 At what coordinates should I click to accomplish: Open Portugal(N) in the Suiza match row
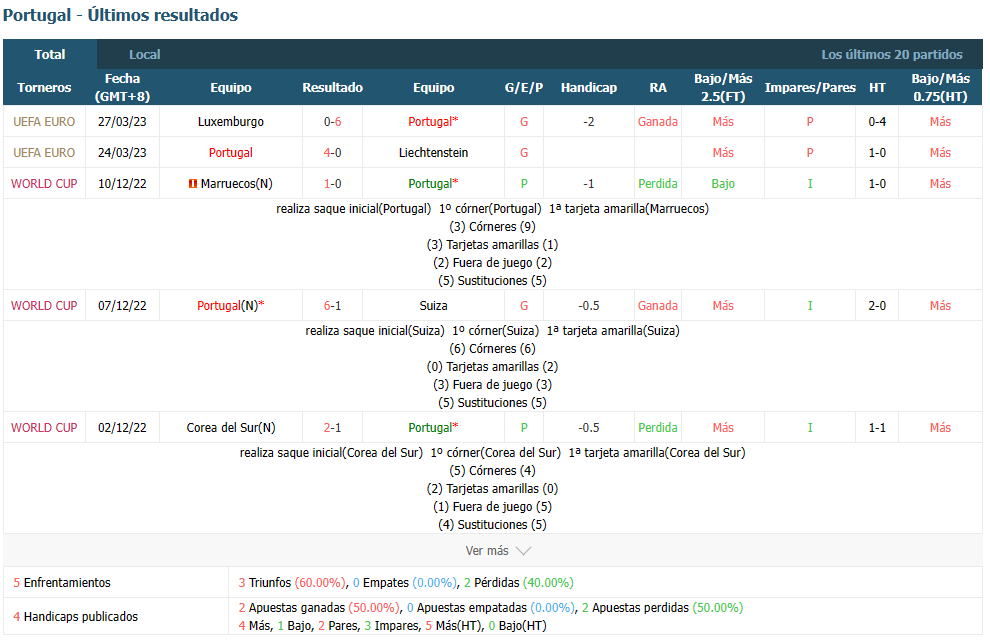click(x=230, y=305)
